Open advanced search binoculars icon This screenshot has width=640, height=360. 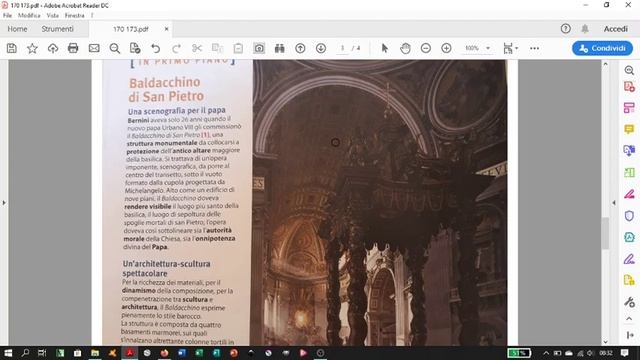point(280,48)
